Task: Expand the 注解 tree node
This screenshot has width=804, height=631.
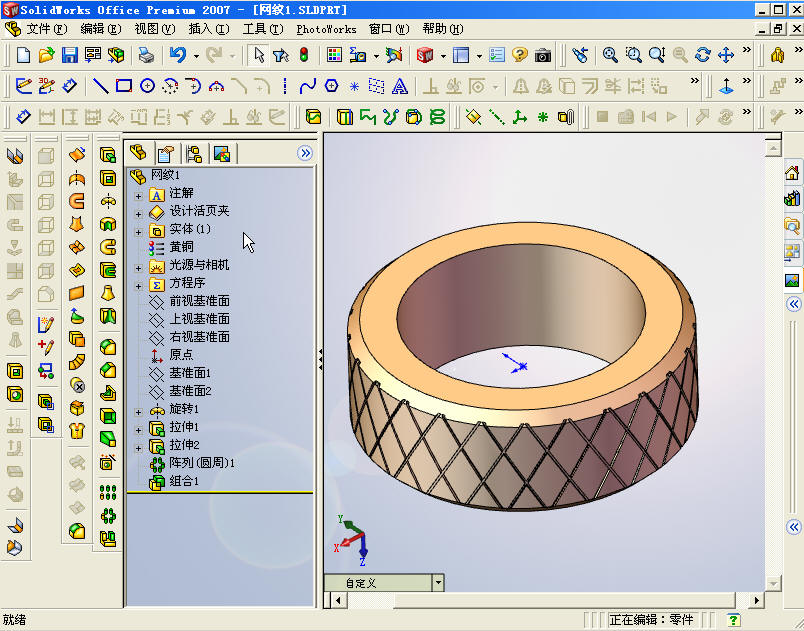Action: [x=138, y=196]
